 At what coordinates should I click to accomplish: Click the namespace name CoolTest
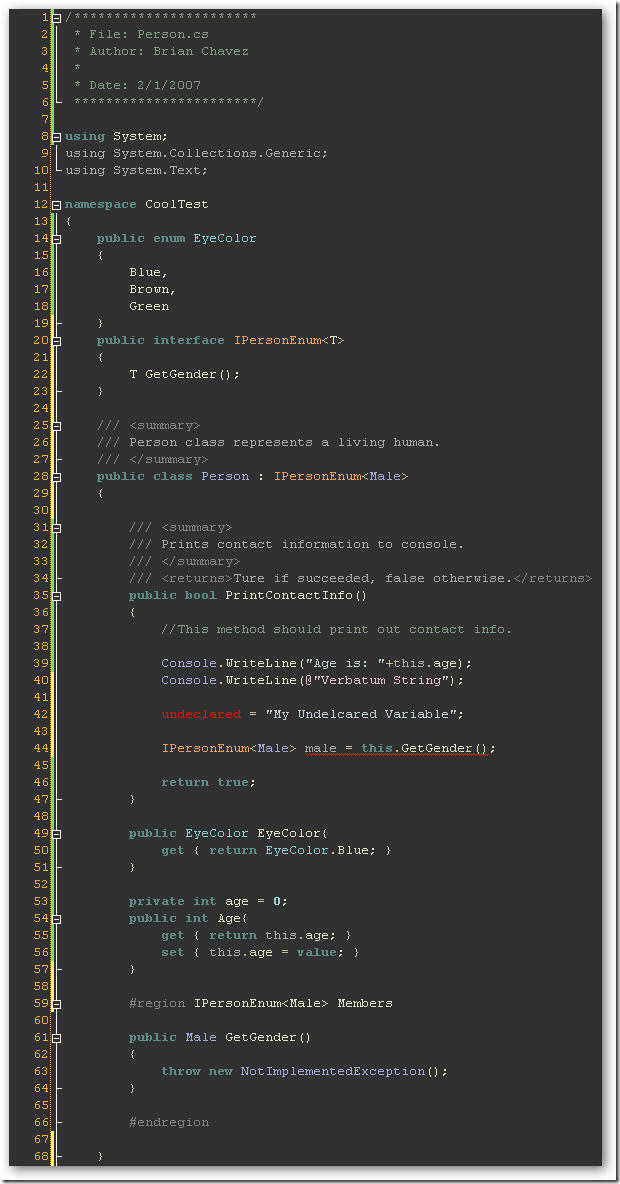(x=177, y=205)
